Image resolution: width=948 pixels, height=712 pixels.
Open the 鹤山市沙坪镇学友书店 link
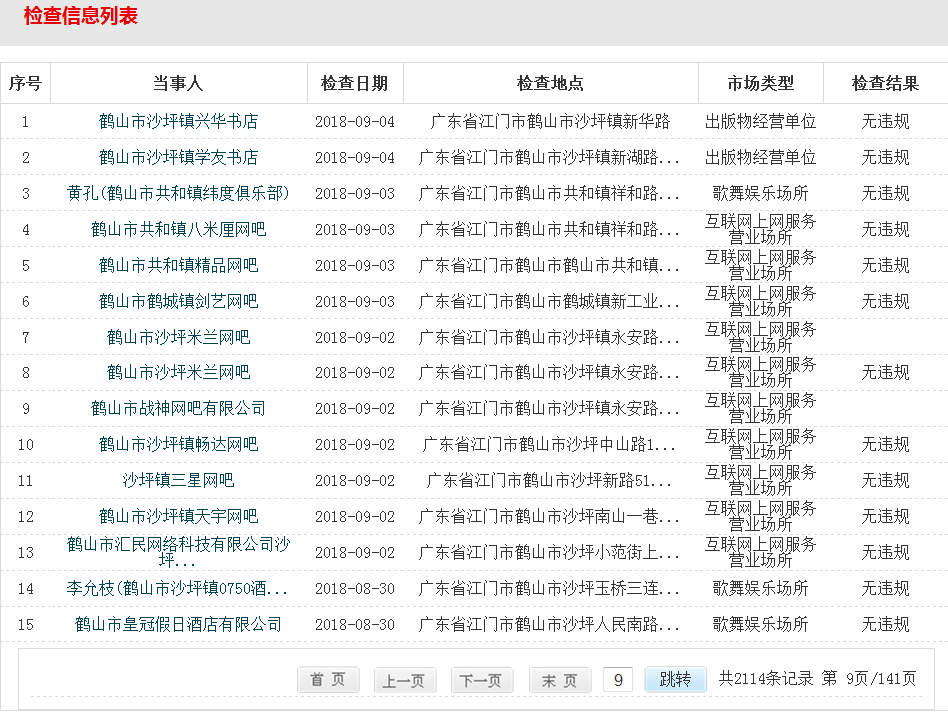pos(178,157)
